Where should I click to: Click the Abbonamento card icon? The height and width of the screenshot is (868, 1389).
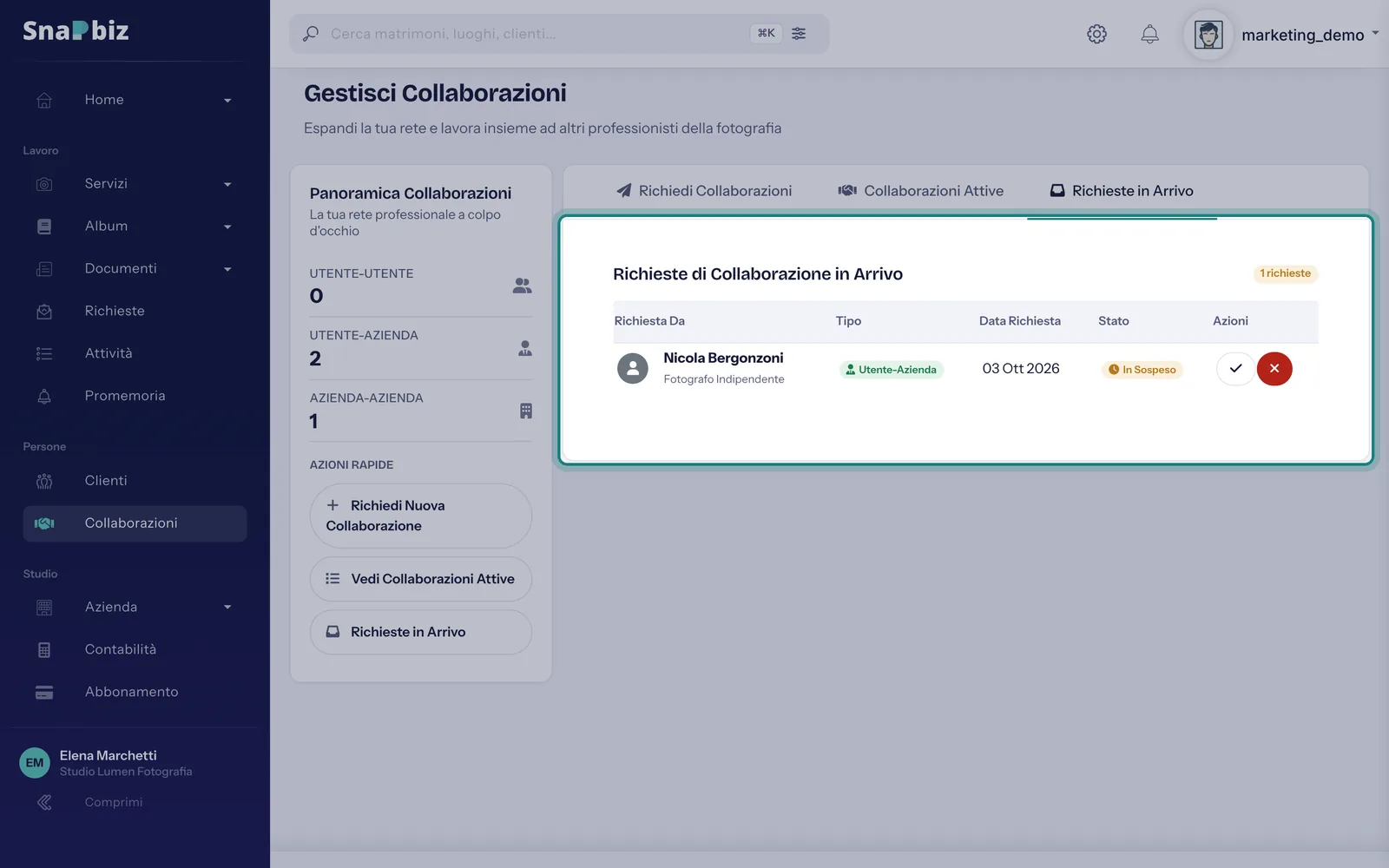pos(44,693)
